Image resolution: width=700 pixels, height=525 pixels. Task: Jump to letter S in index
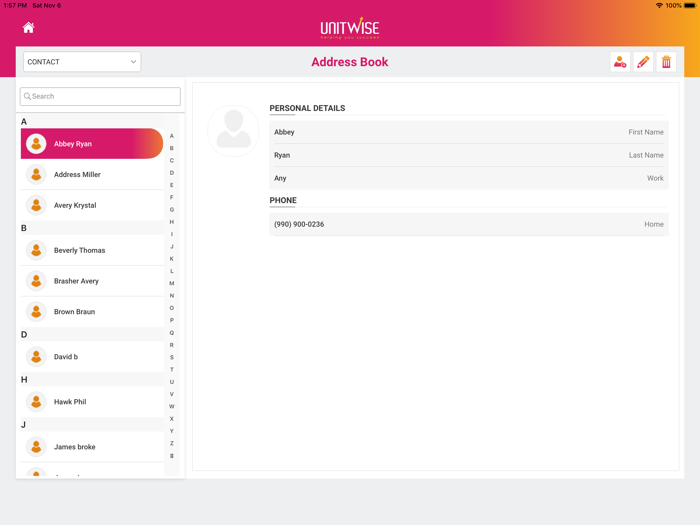tap(171, 357)
